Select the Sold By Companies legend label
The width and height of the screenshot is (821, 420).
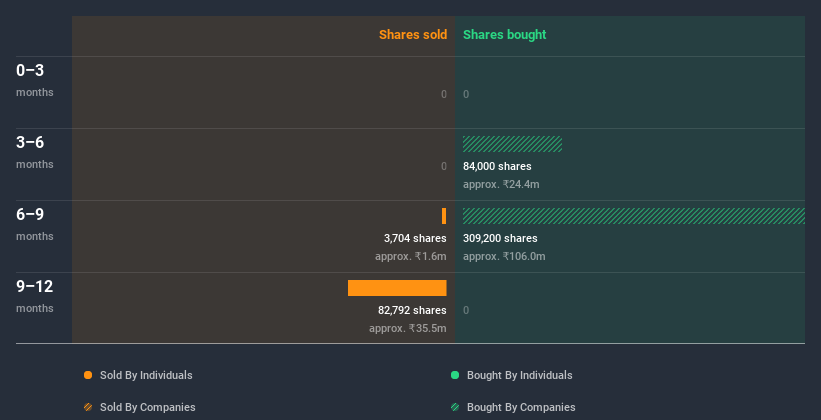click(148, 407)
